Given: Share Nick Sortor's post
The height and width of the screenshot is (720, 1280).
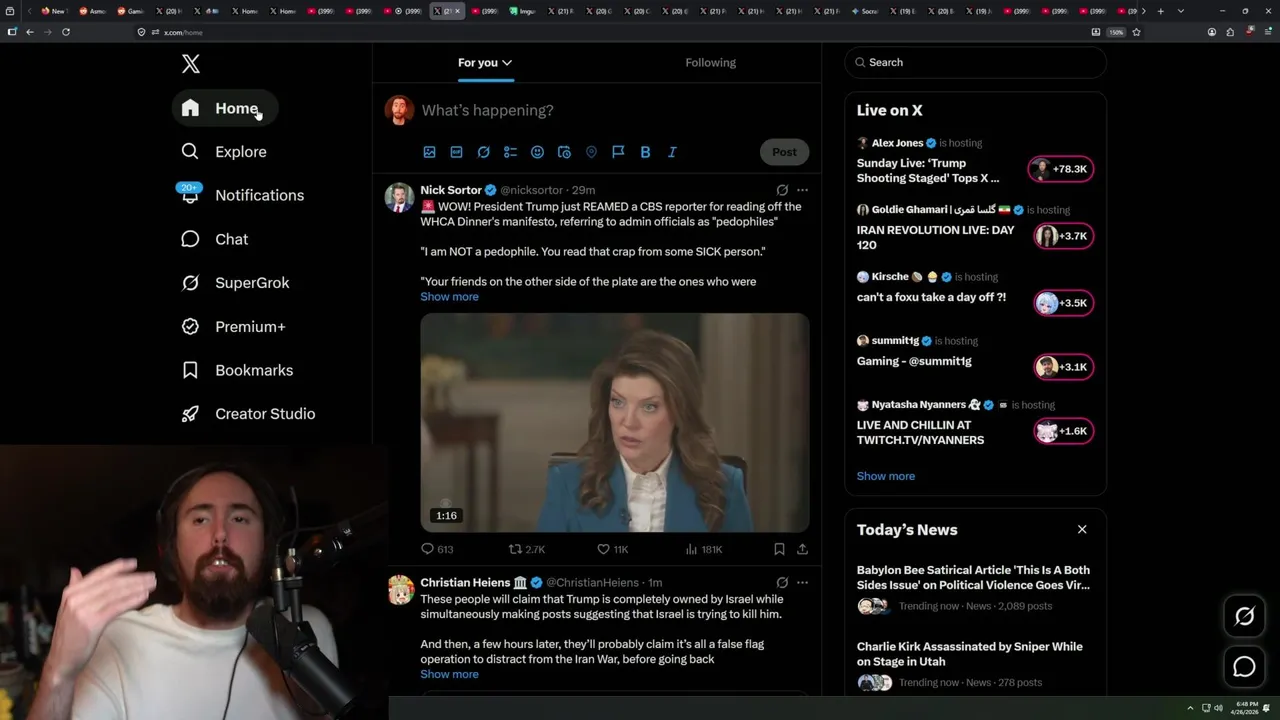Looking at the screenshot, I should (802, 549).
